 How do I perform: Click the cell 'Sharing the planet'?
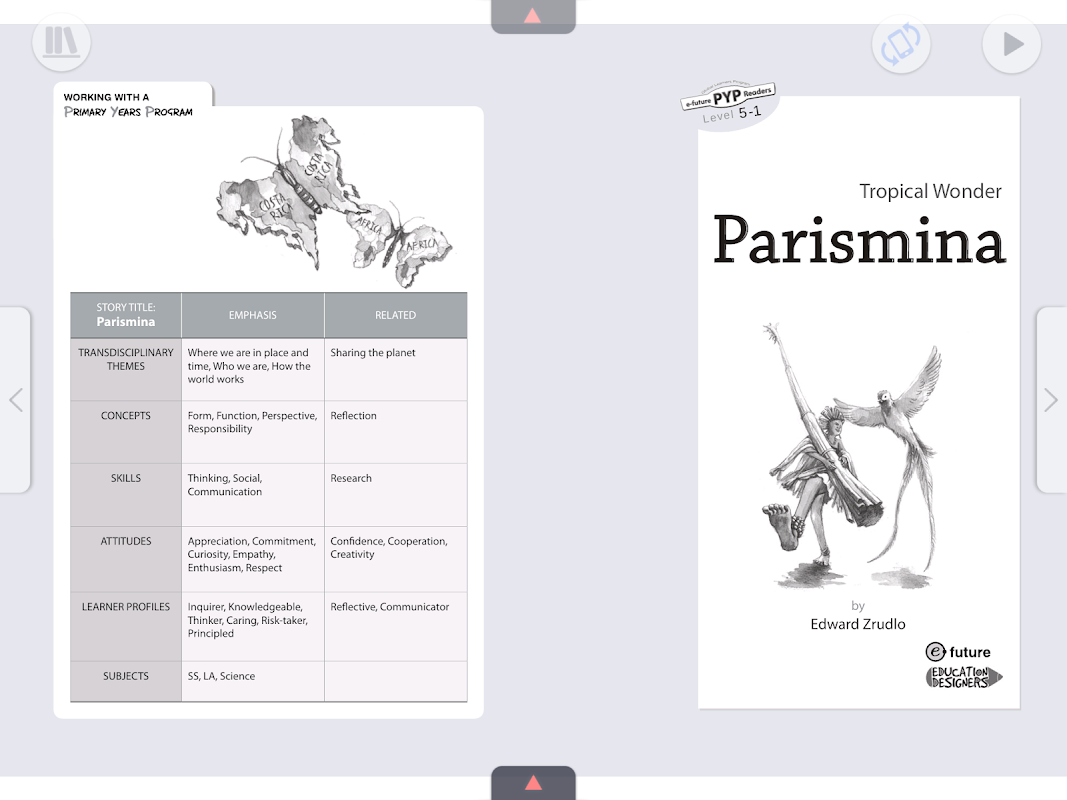pyautogui.click(x=395, y=369)
